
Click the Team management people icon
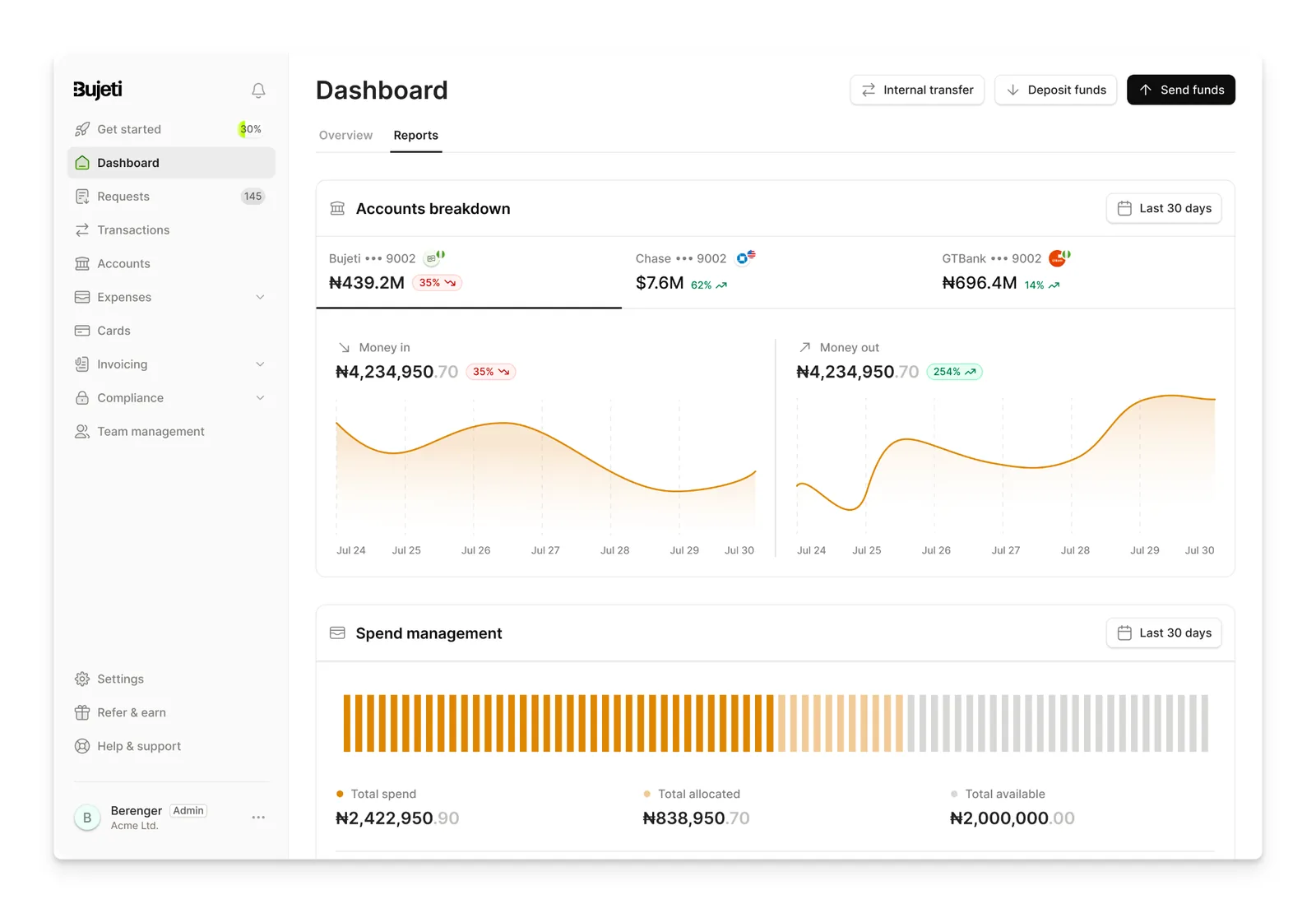[x=82, y=432]
